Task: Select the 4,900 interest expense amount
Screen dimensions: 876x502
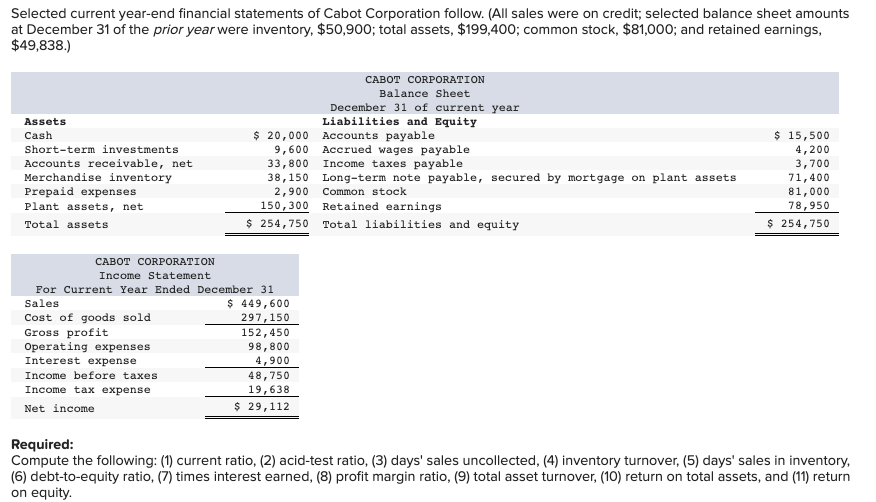Action: [x=273, y=361]
